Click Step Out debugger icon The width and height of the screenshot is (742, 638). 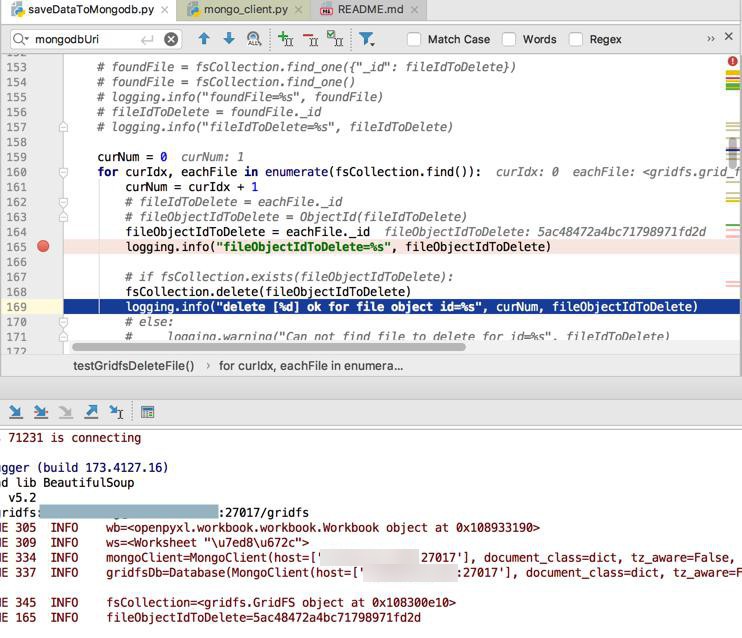91,412
